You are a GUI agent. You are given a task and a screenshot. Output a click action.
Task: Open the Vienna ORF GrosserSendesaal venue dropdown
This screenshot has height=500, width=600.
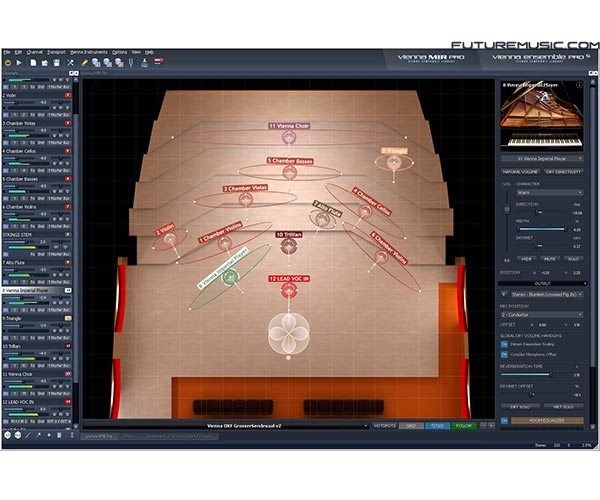(226, 426)
